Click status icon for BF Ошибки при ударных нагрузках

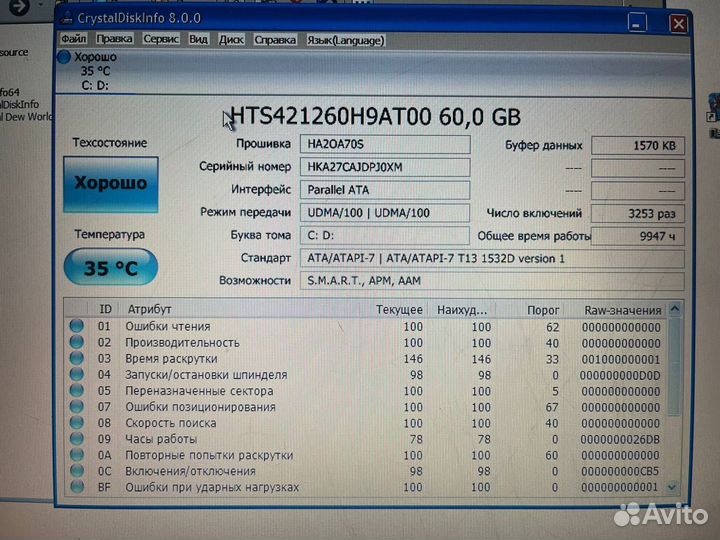click(x=77, y=487)
